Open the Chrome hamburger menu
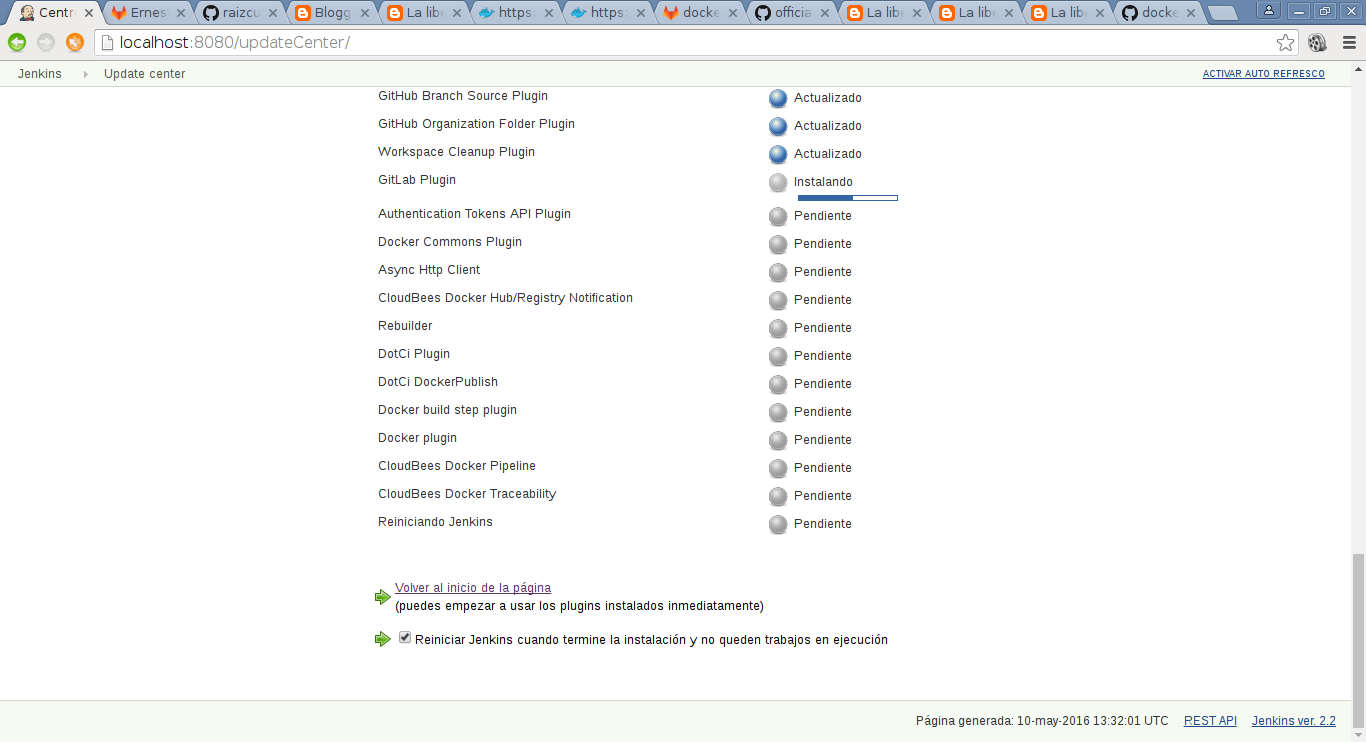 pyautogui.click(x=1347, y=43)
